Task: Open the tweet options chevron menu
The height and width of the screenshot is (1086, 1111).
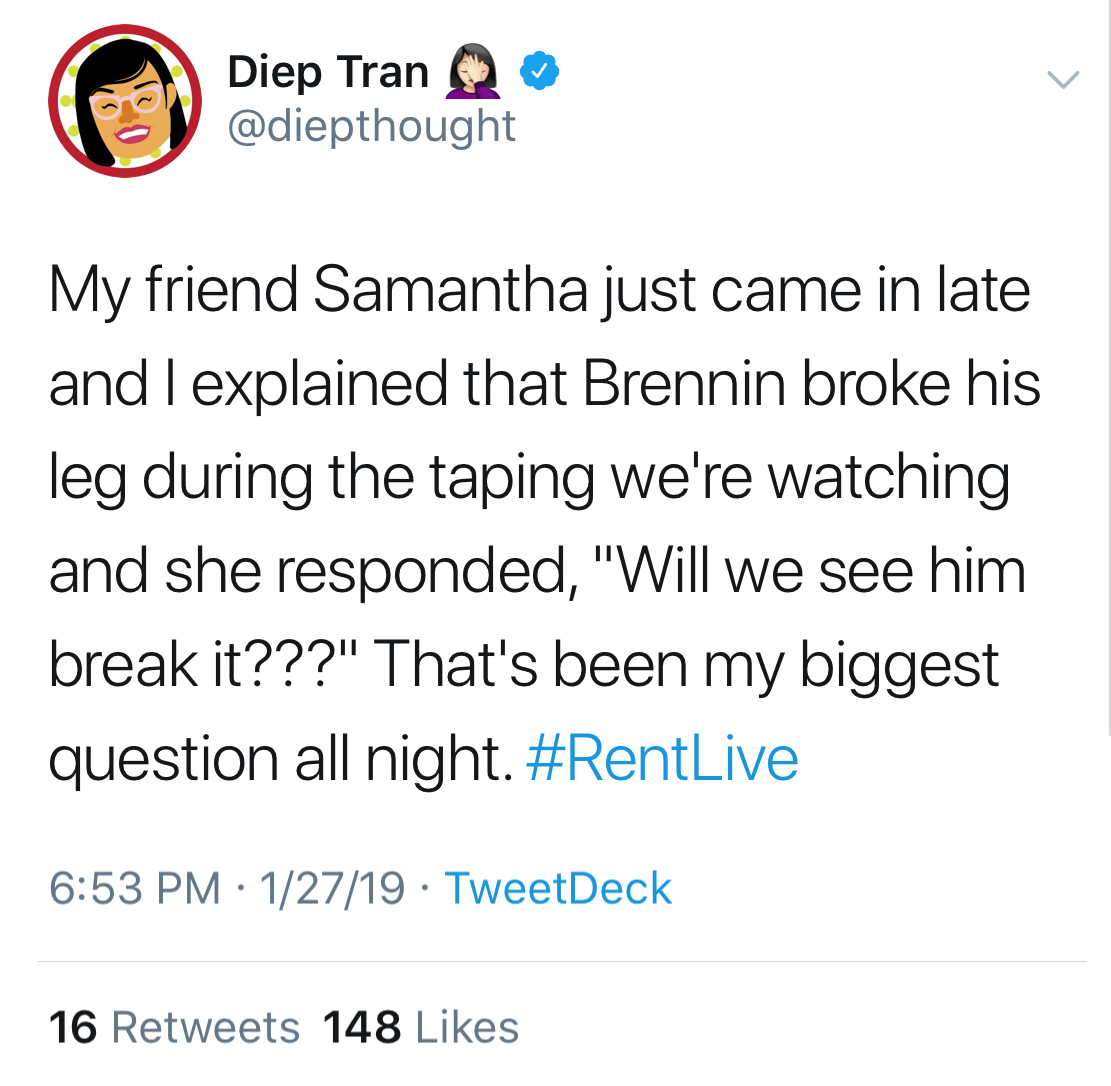Action: tap(1063, 78)
